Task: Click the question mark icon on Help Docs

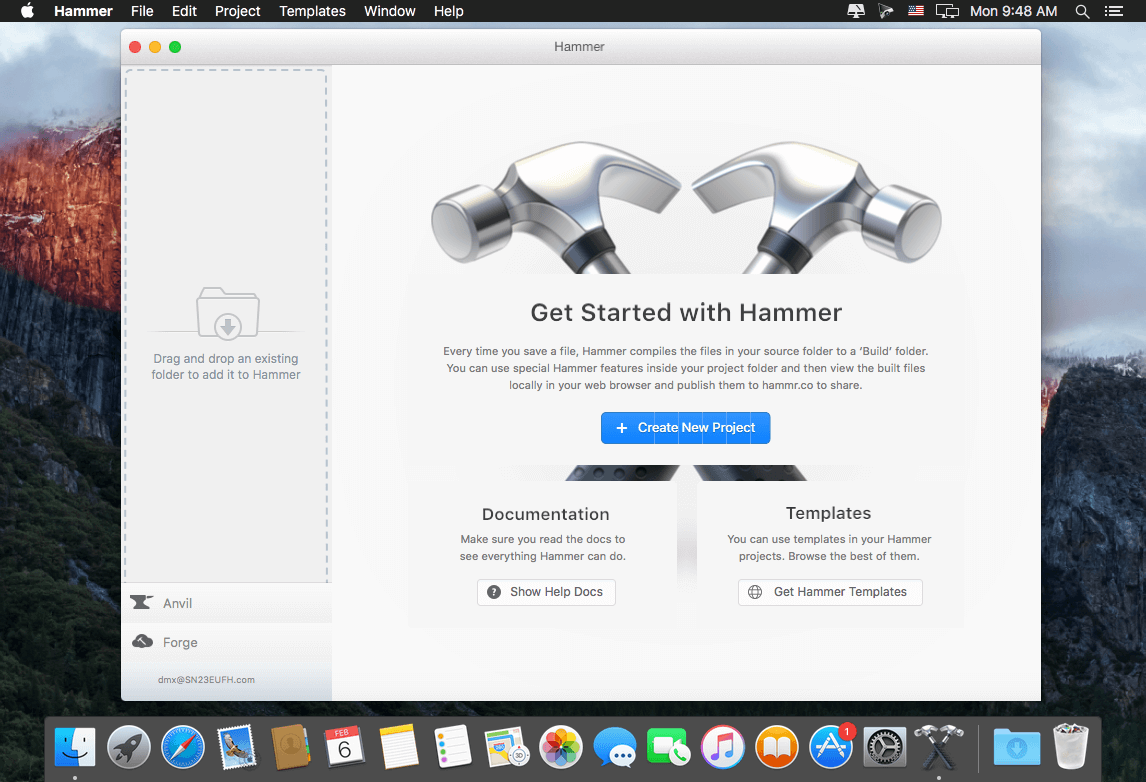Action: [494, 592]
